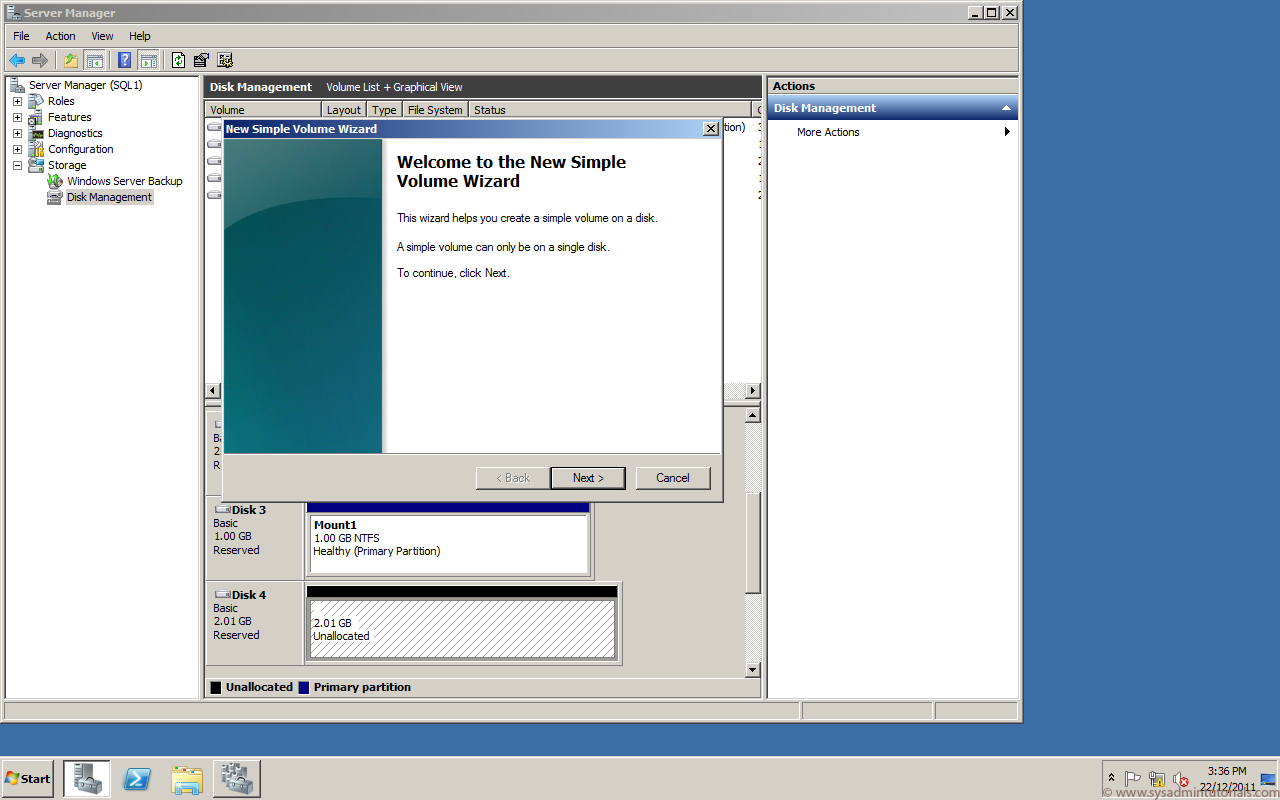Click the Properties toolbar icon

coord(201,60)
